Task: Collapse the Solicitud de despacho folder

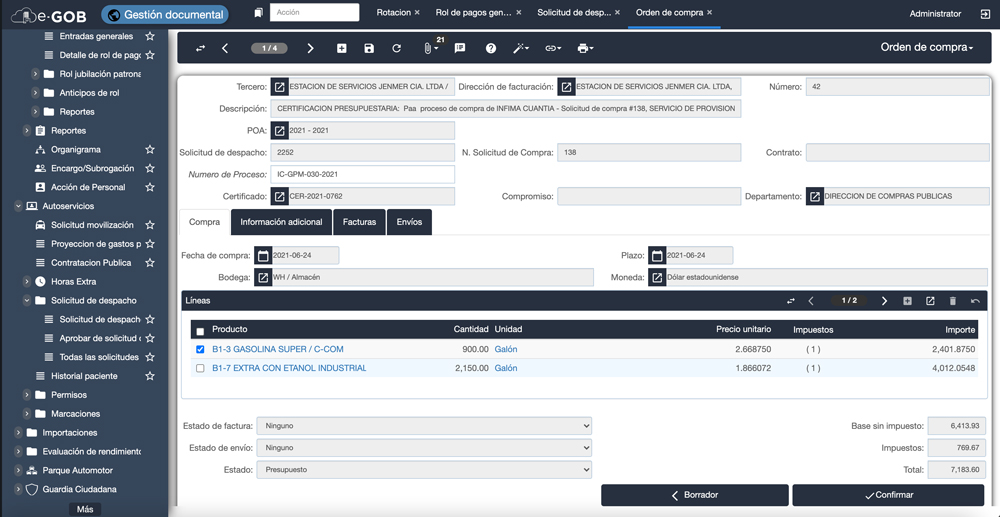Action: (x=27, y=301)
